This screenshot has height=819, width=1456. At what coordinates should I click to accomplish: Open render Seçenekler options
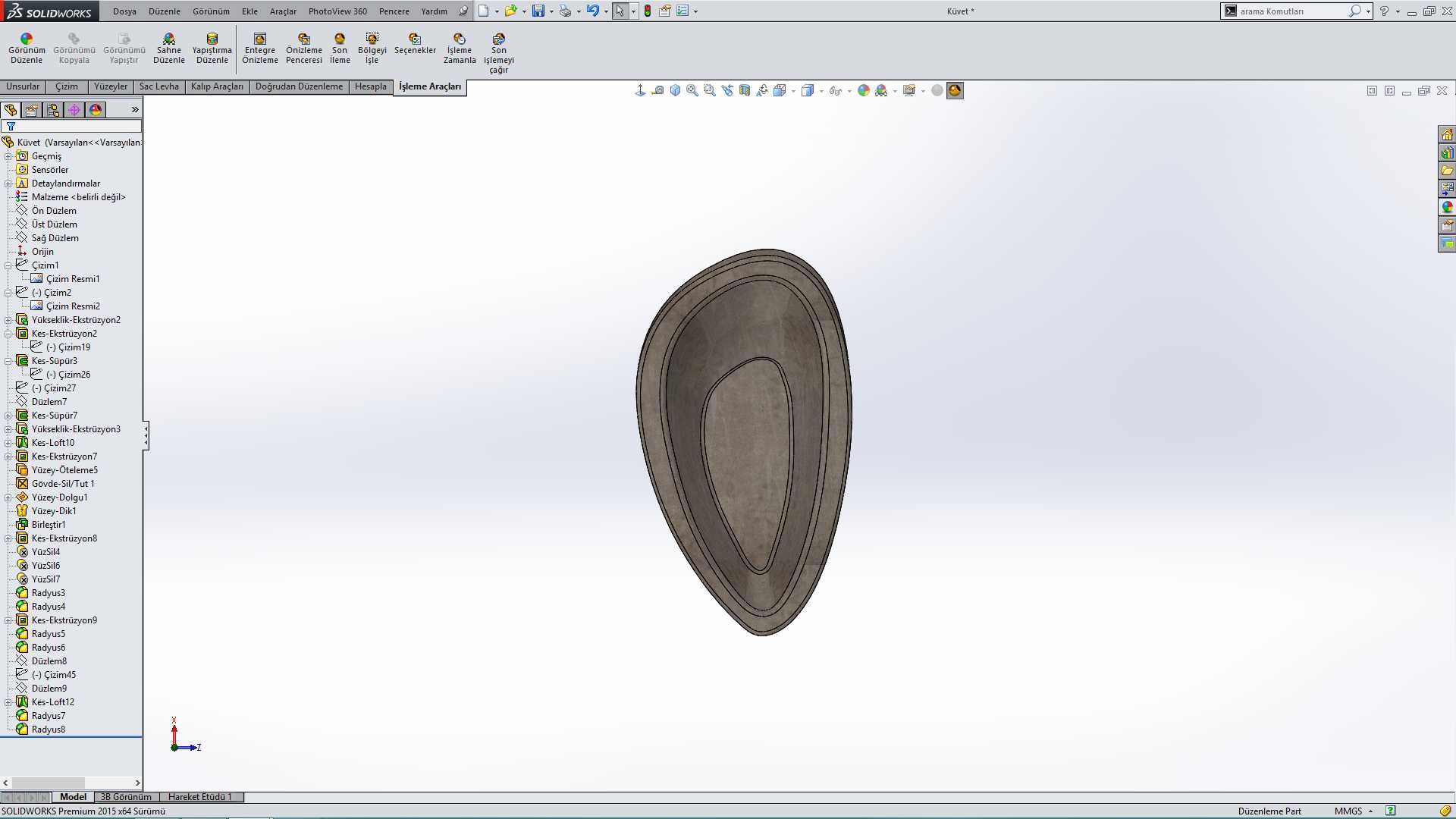click(x=415, y=44)
